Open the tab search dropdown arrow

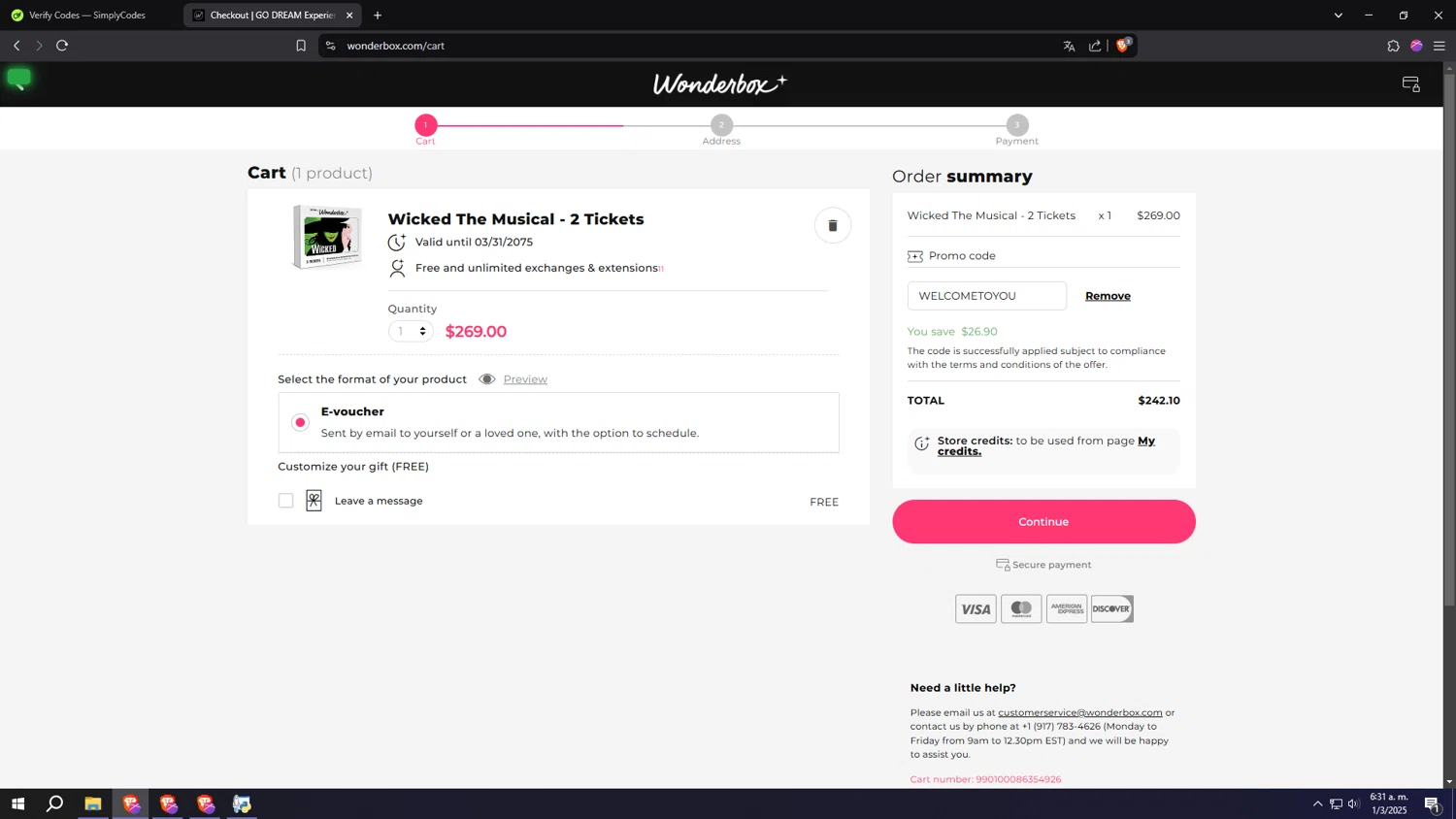(x=1338, y=16)
